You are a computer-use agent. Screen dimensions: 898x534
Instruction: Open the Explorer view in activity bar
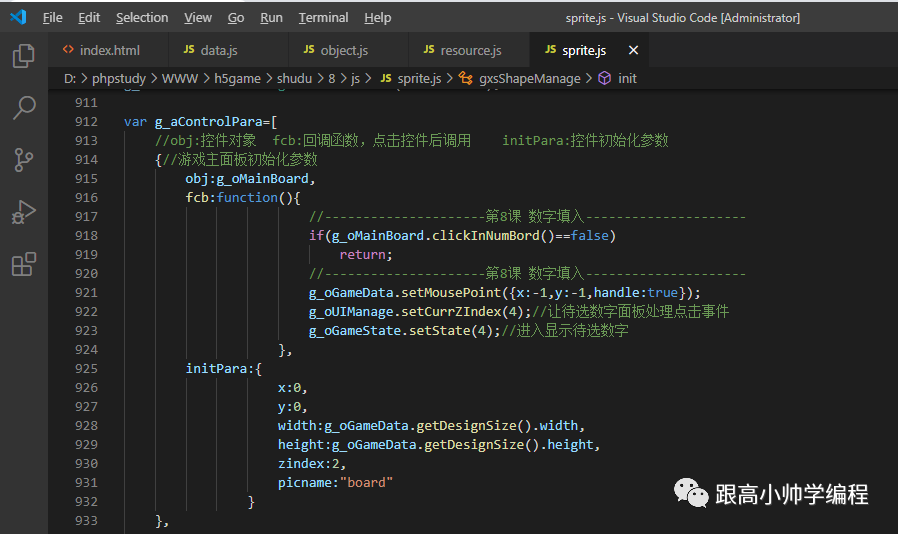[x=23, y=56]
